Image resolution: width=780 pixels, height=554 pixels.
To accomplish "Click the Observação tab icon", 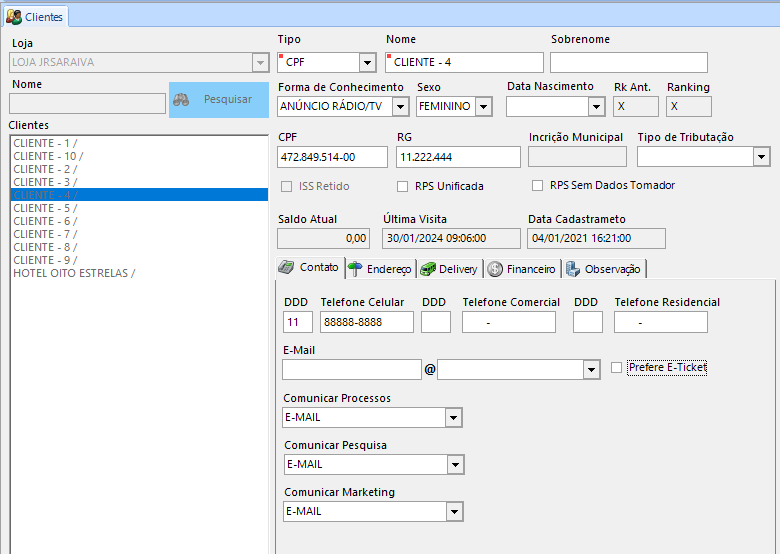I will coord(573,269).
